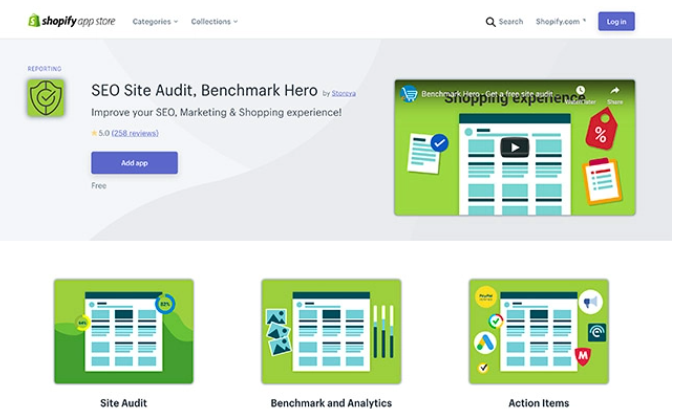
Task: Open the Site Audit screenshot thumbnail
Action: pos(124,331)
